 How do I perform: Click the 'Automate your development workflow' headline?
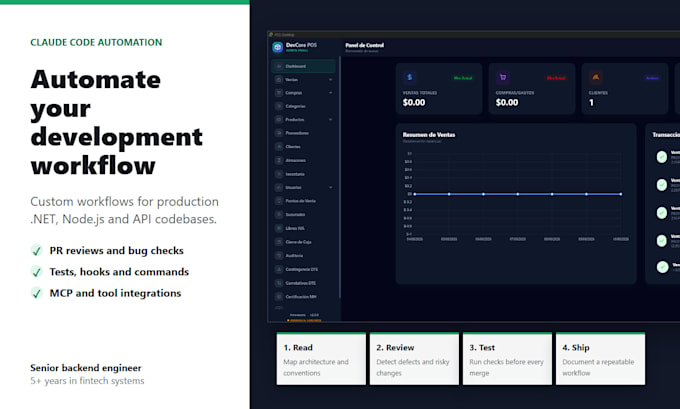click(x=116, y=123)
